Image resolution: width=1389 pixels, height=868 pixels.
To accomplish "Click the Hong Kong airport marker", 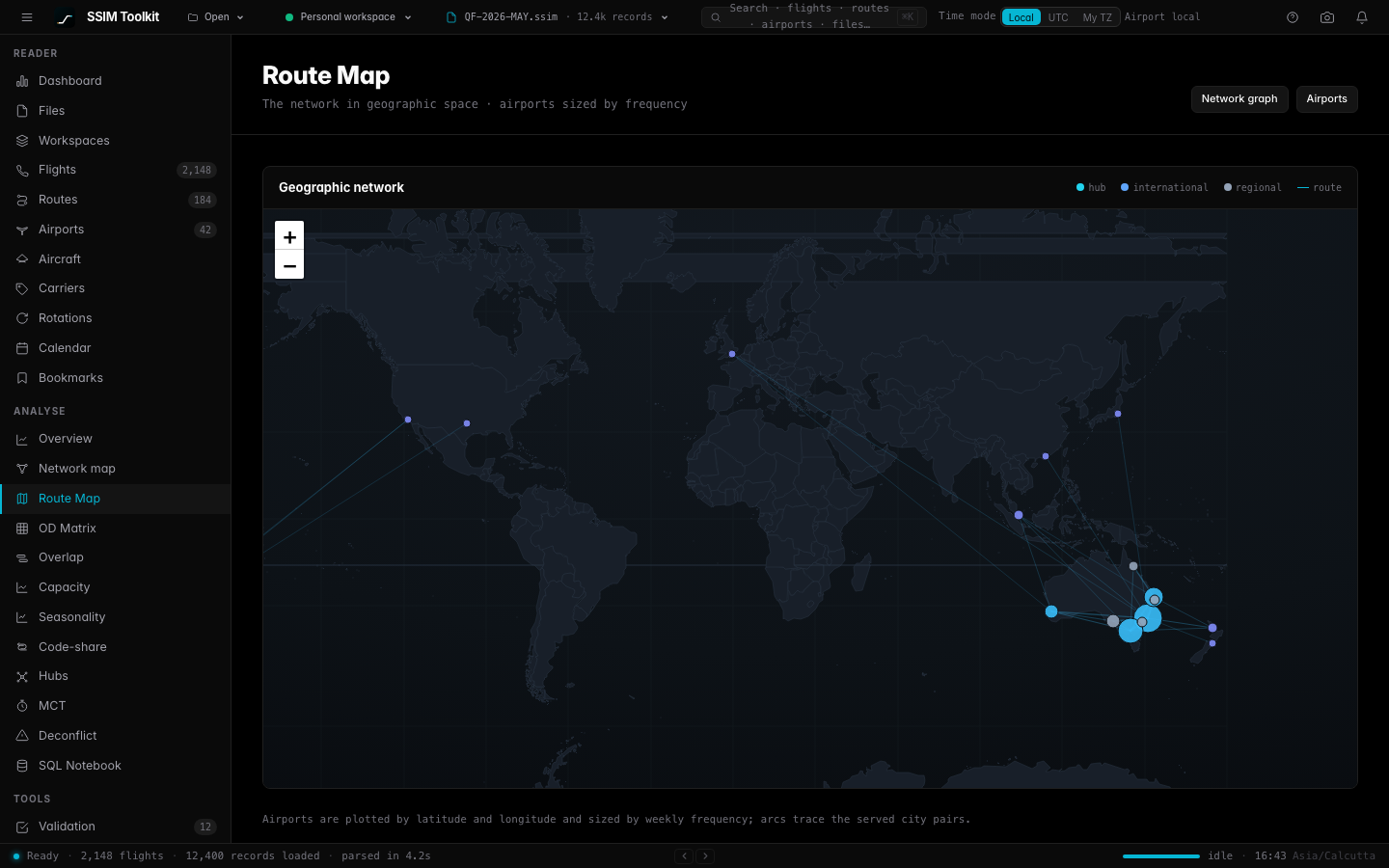I will 1046,456.
